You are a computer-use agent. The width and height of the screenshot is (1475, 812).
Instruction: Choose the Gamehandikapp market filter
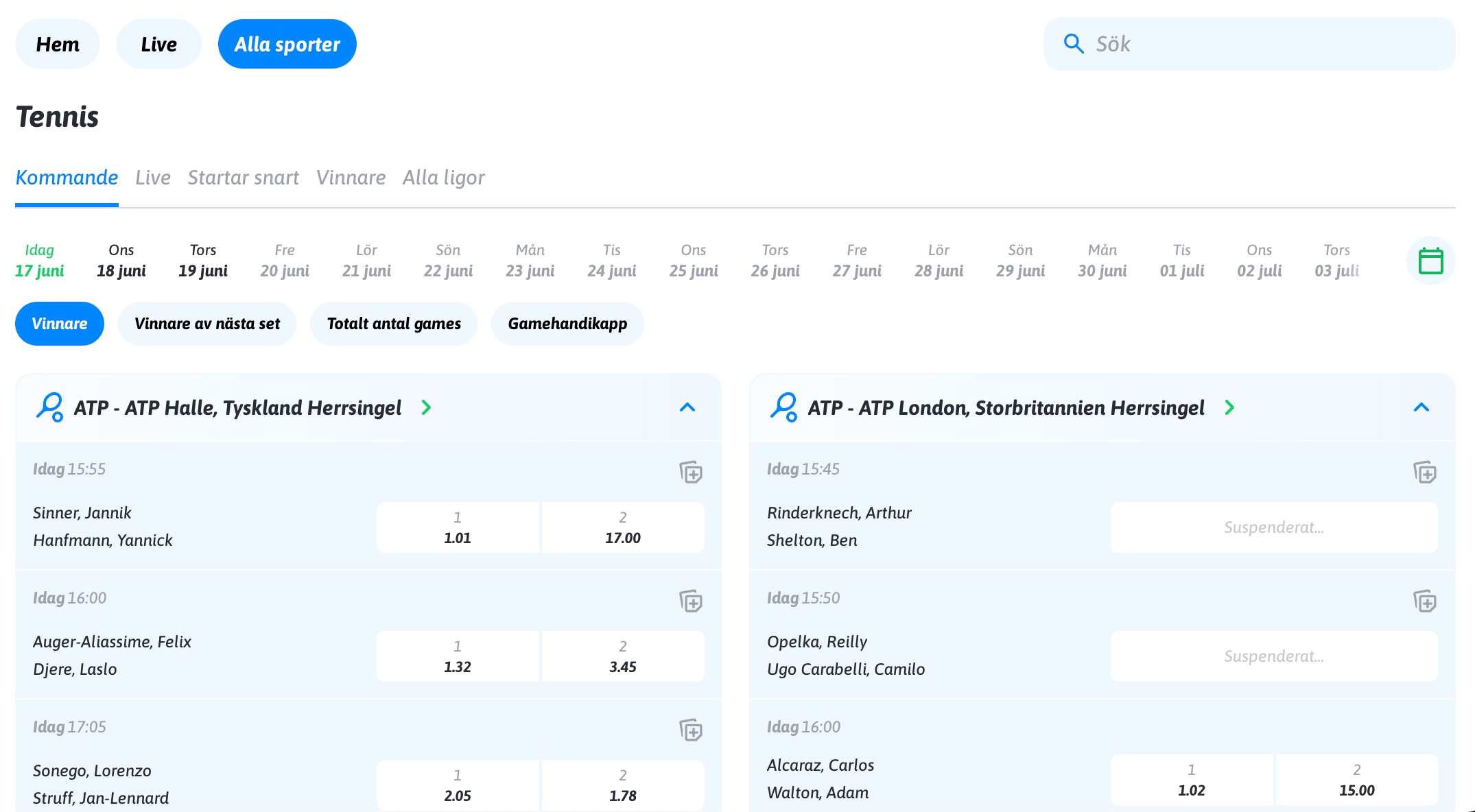[x=567, y=324]
